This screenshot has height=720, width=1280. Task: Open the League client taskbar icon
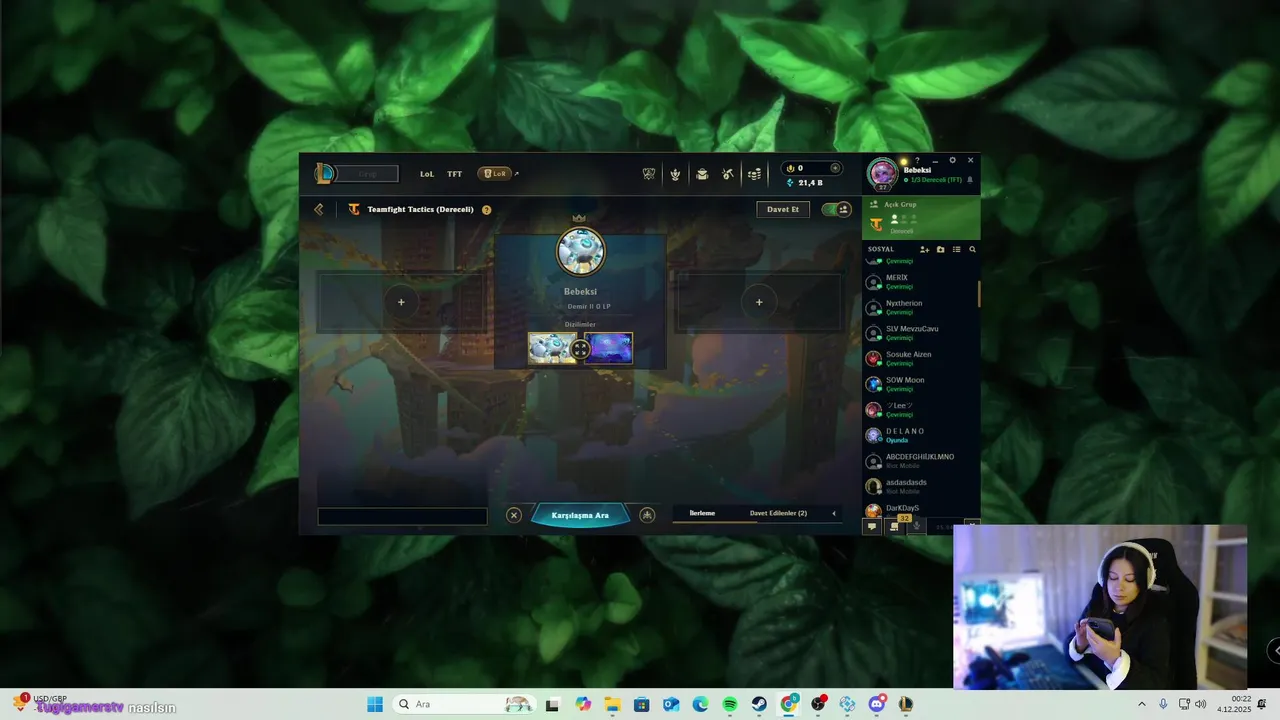906,704
